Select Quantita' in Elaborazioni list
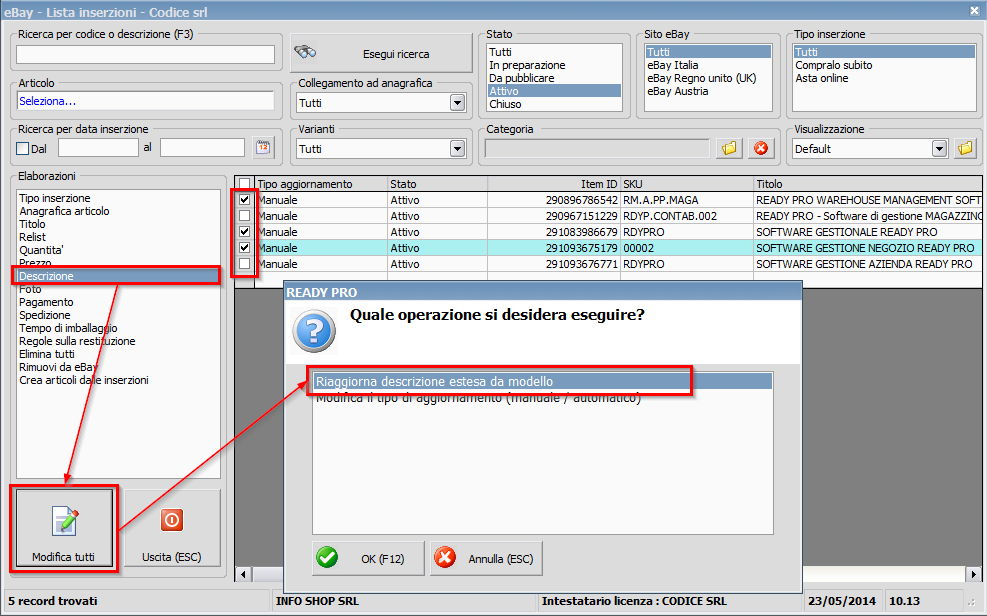987x616 pixels. click(118, 250)
